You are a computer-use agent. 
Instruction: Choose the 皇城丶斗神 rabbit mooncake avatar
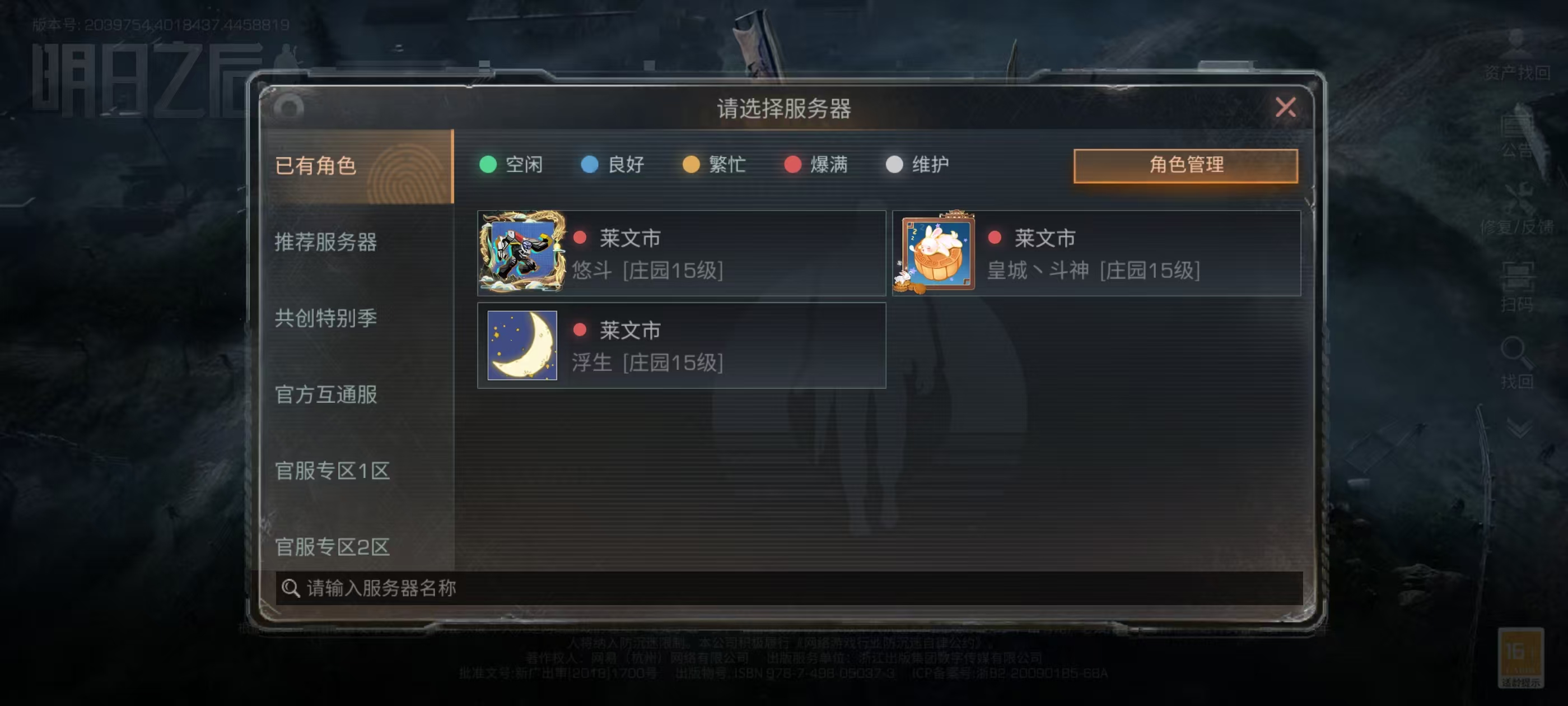tap(936, 253)
